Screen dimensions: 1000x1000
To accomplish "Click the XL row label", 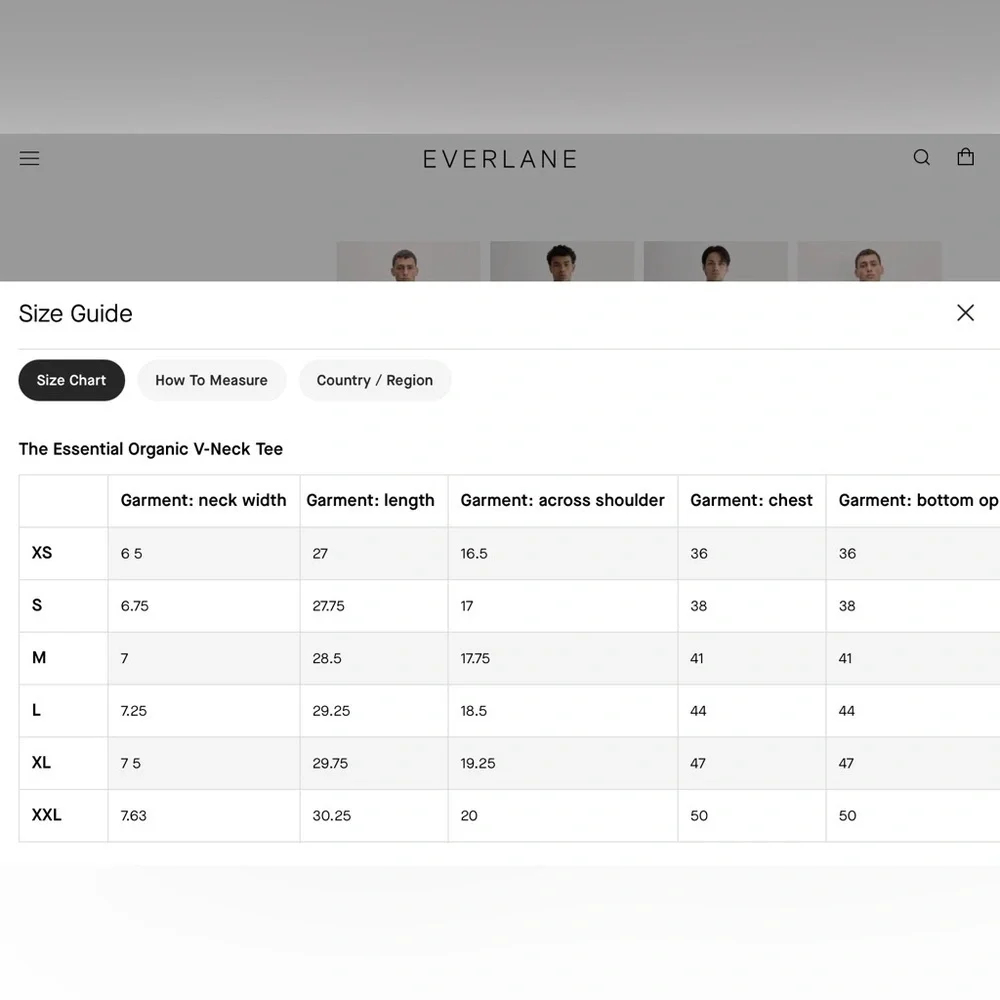I will (x=41, y=762).
